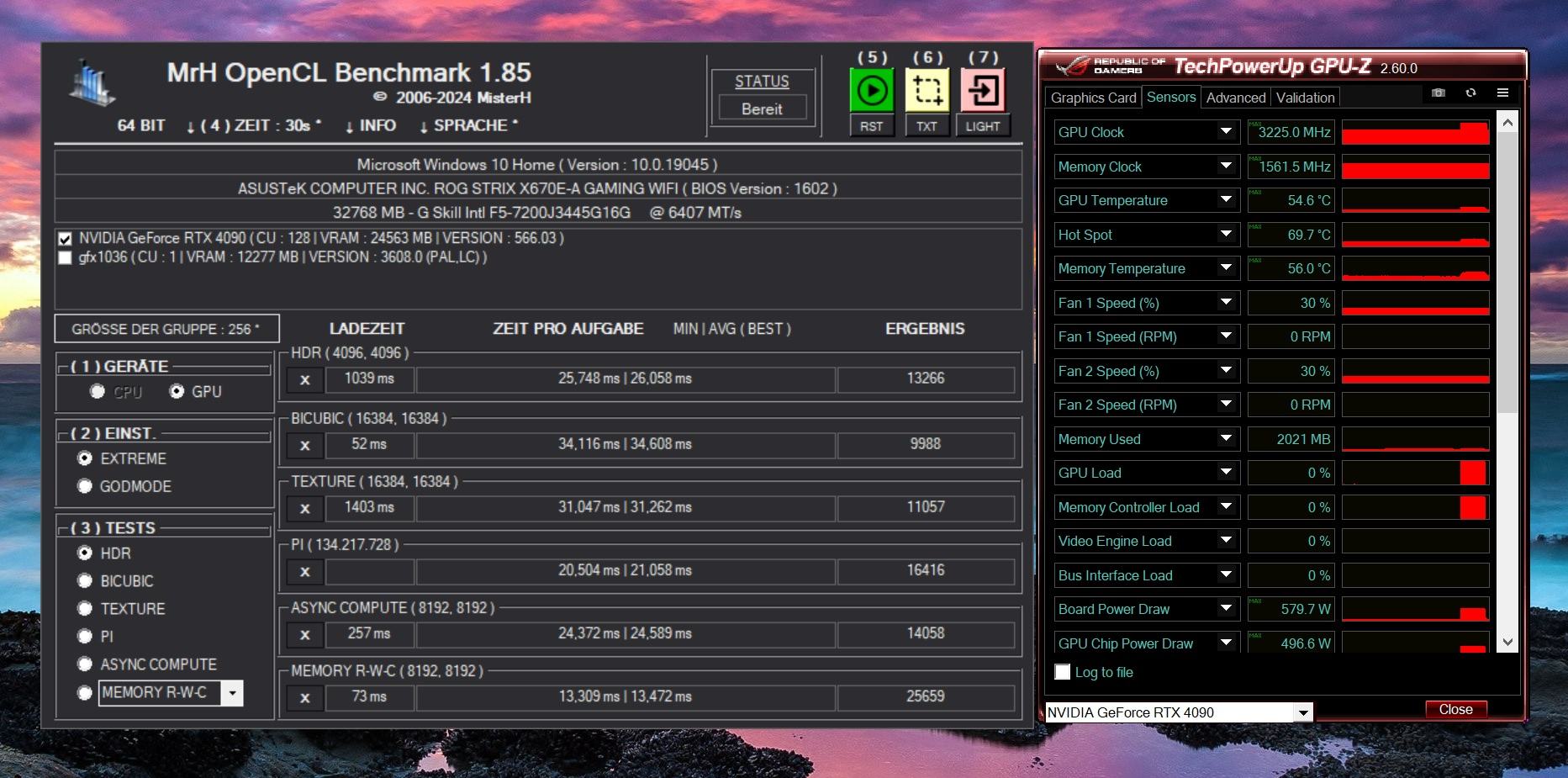Open GPU Clock sensor dropdown

coord(1226,132)
